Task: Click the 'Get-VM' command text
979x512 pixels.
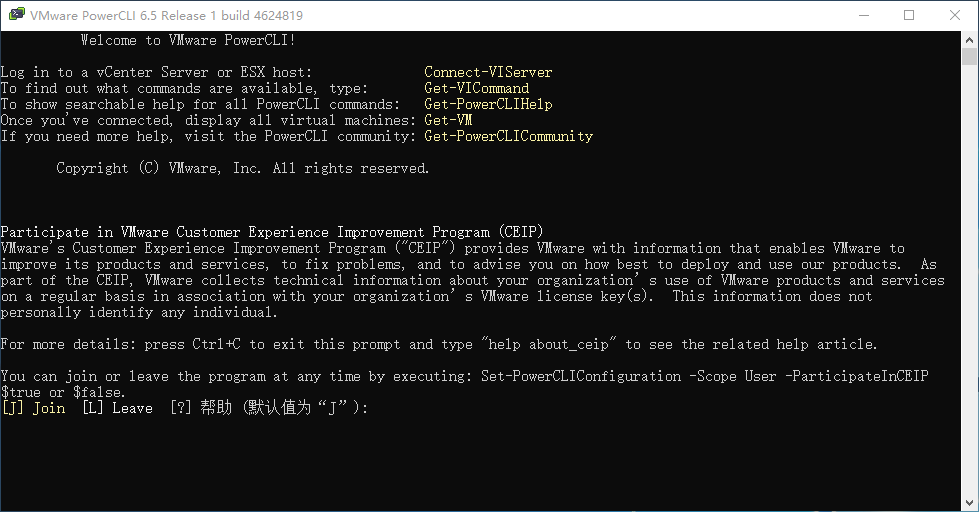Action: (x=448, y=120)
